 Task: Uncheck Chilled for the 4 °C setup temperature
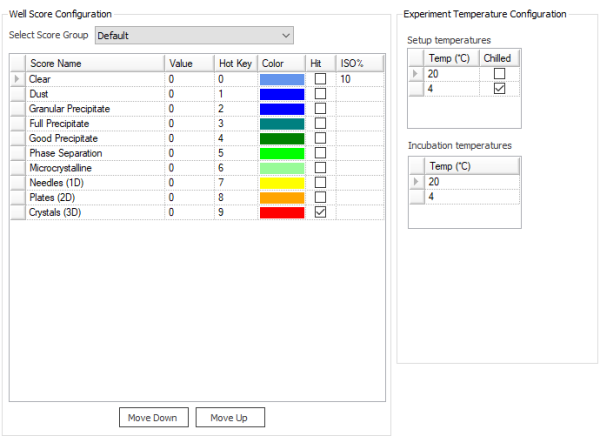[498, 89]
